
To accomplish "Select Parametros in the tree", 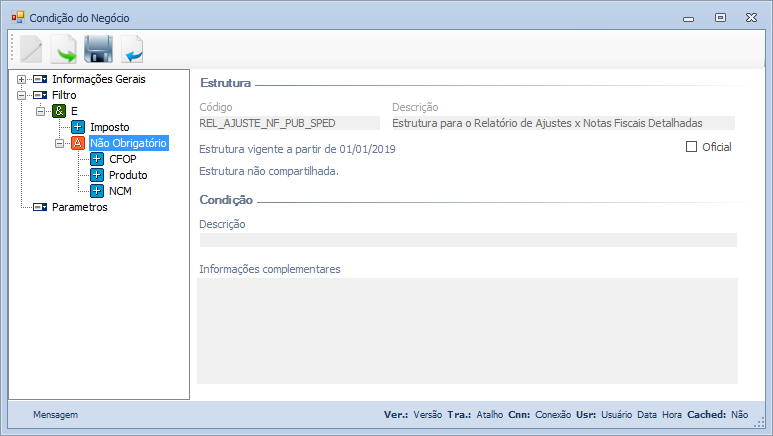I will pos(80,207).
